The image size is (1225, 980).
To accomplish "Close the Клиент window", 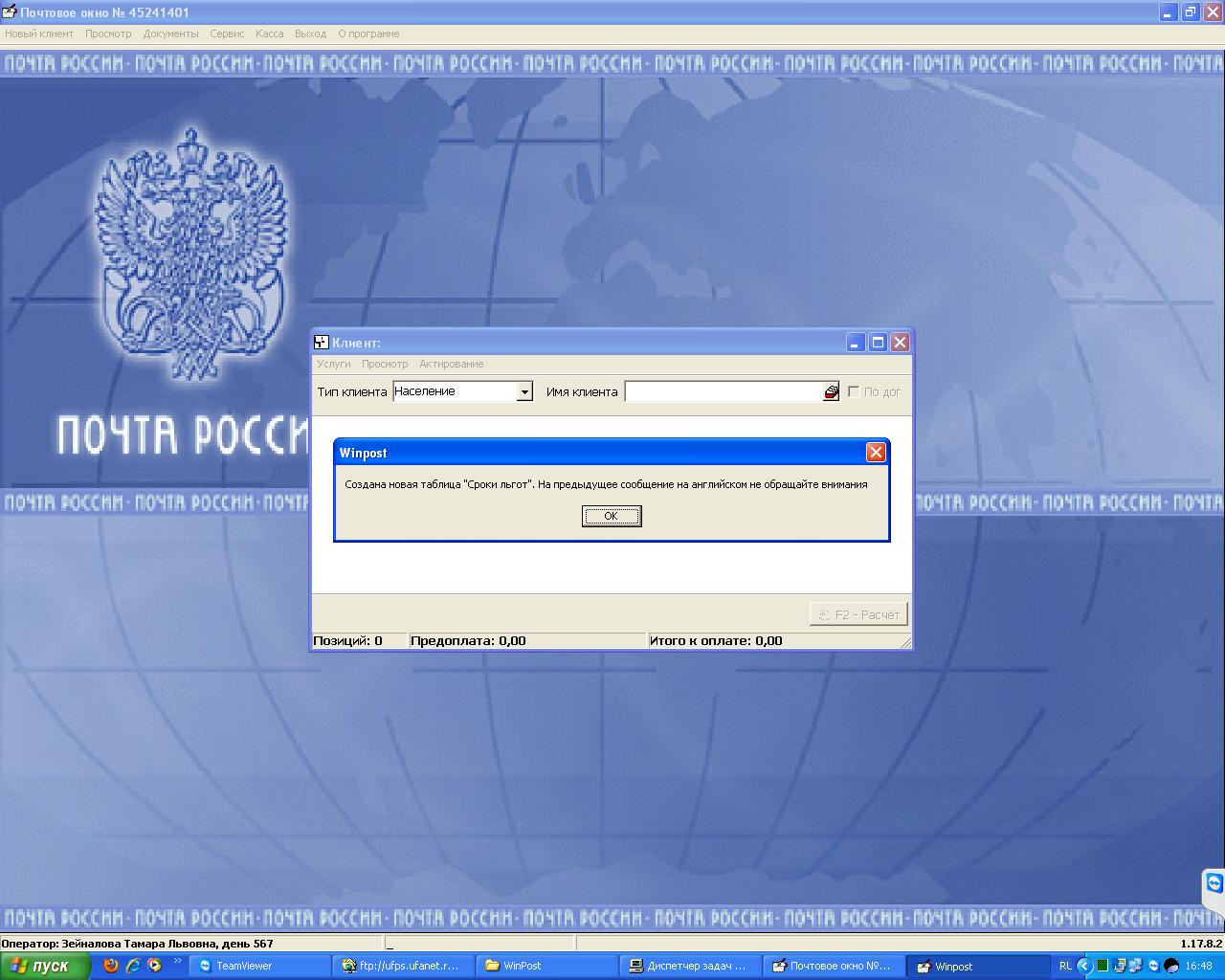I will (900, 342).
